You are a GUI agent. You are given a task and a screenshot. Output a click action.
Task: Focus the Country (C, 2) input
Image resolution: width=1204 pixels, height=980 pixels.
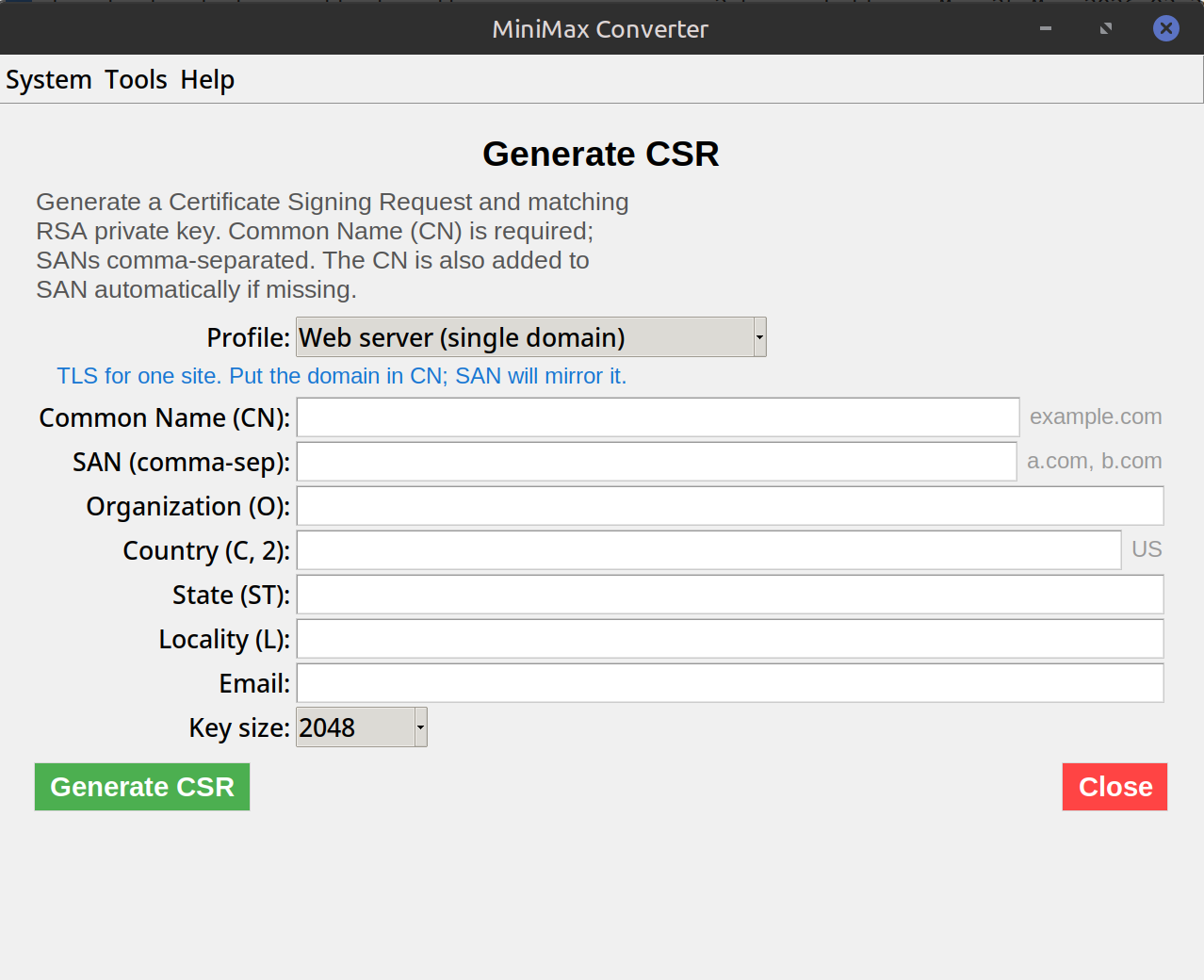point(708,550)
